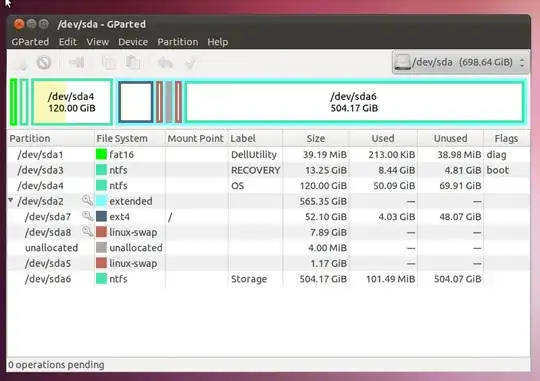Viewport: 540px width, 381px height.
Task: Select the /dev/sda3 RECOVERY partition row
Action: (x=268, y=170)
